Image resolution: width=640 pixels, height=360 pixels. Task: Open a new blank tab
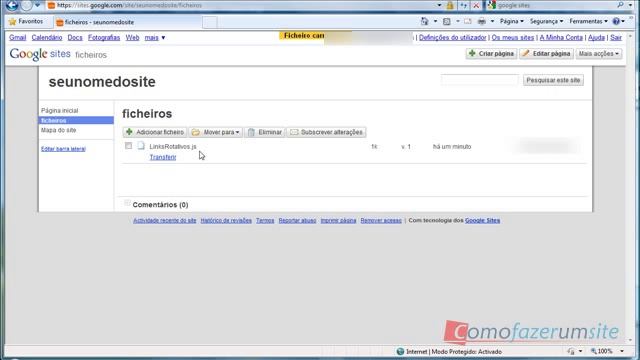tap(209, 22)
